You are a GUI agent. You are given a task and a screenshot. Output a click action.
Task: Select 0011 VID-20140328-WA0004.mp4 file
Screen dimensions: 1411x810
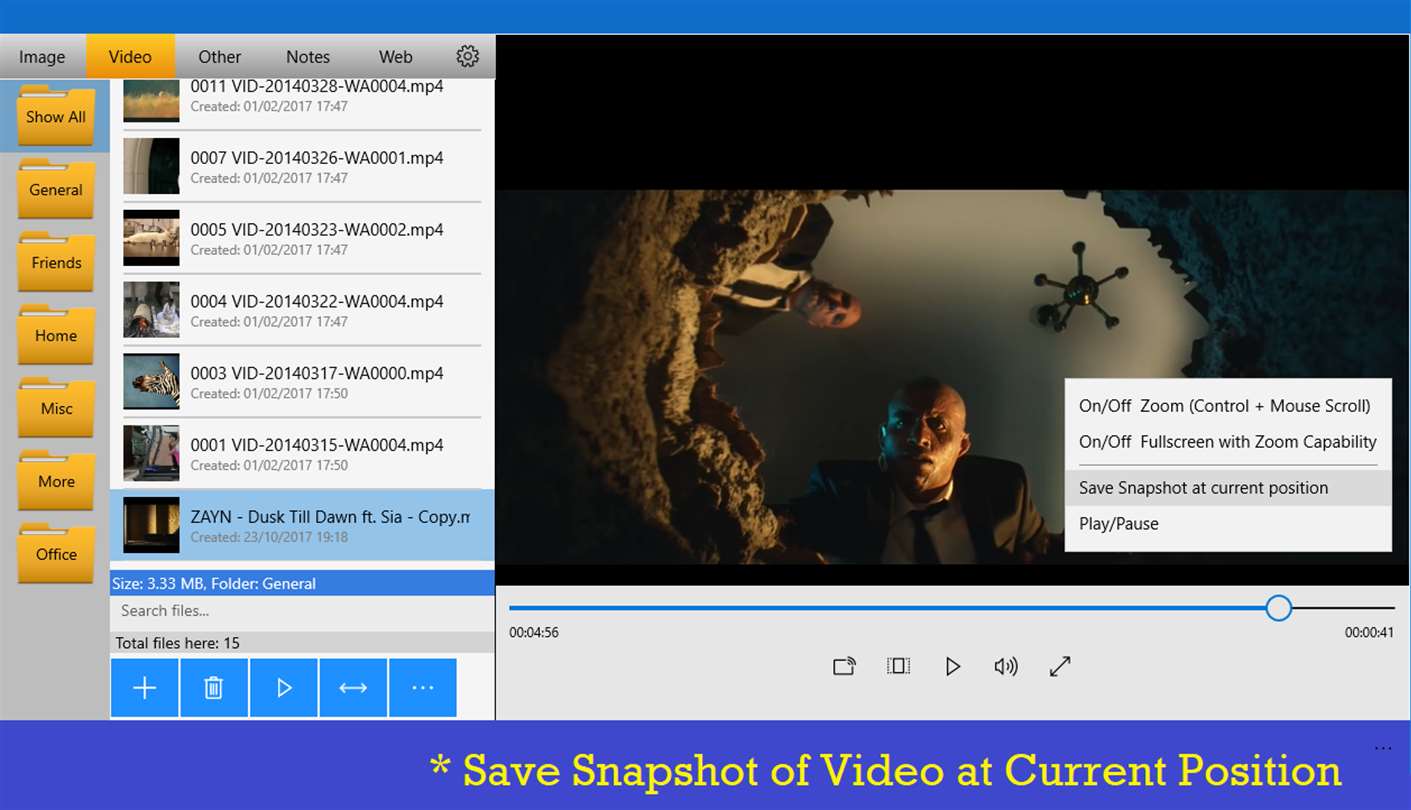(302, 102)
